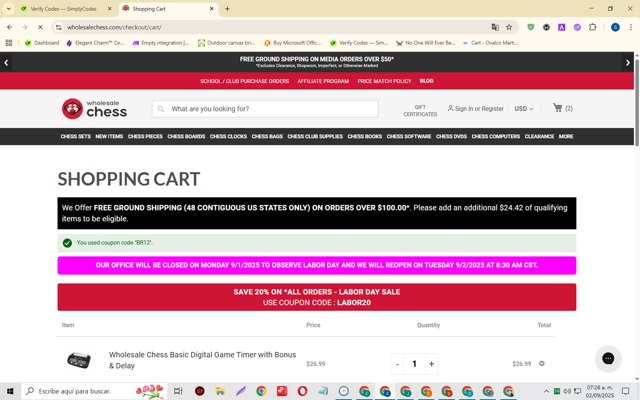Open the Gorgias chat bubble
Screen dimensions: 640x400
click(608, 358)
